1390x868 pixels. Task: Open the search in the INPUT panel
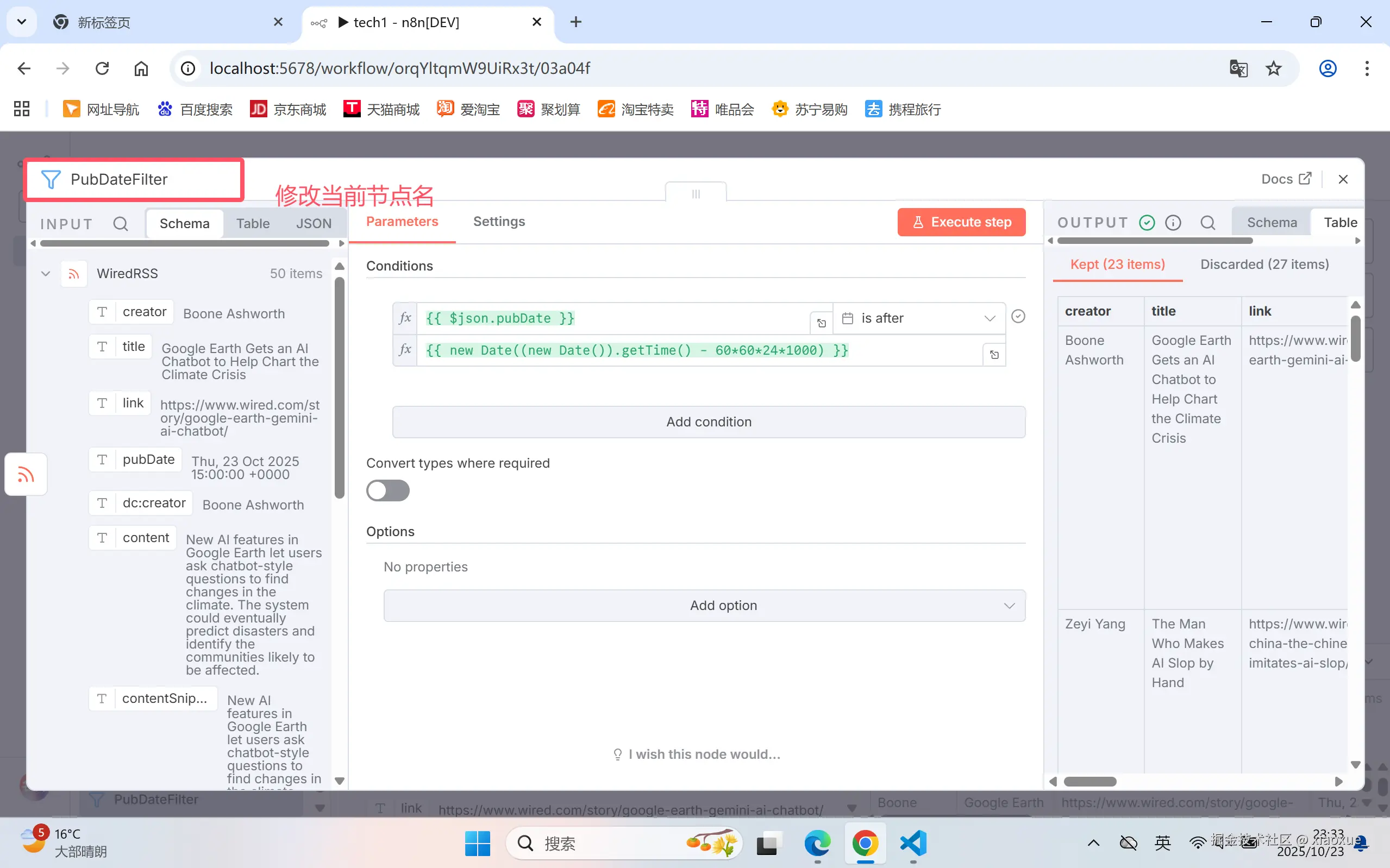121,223
